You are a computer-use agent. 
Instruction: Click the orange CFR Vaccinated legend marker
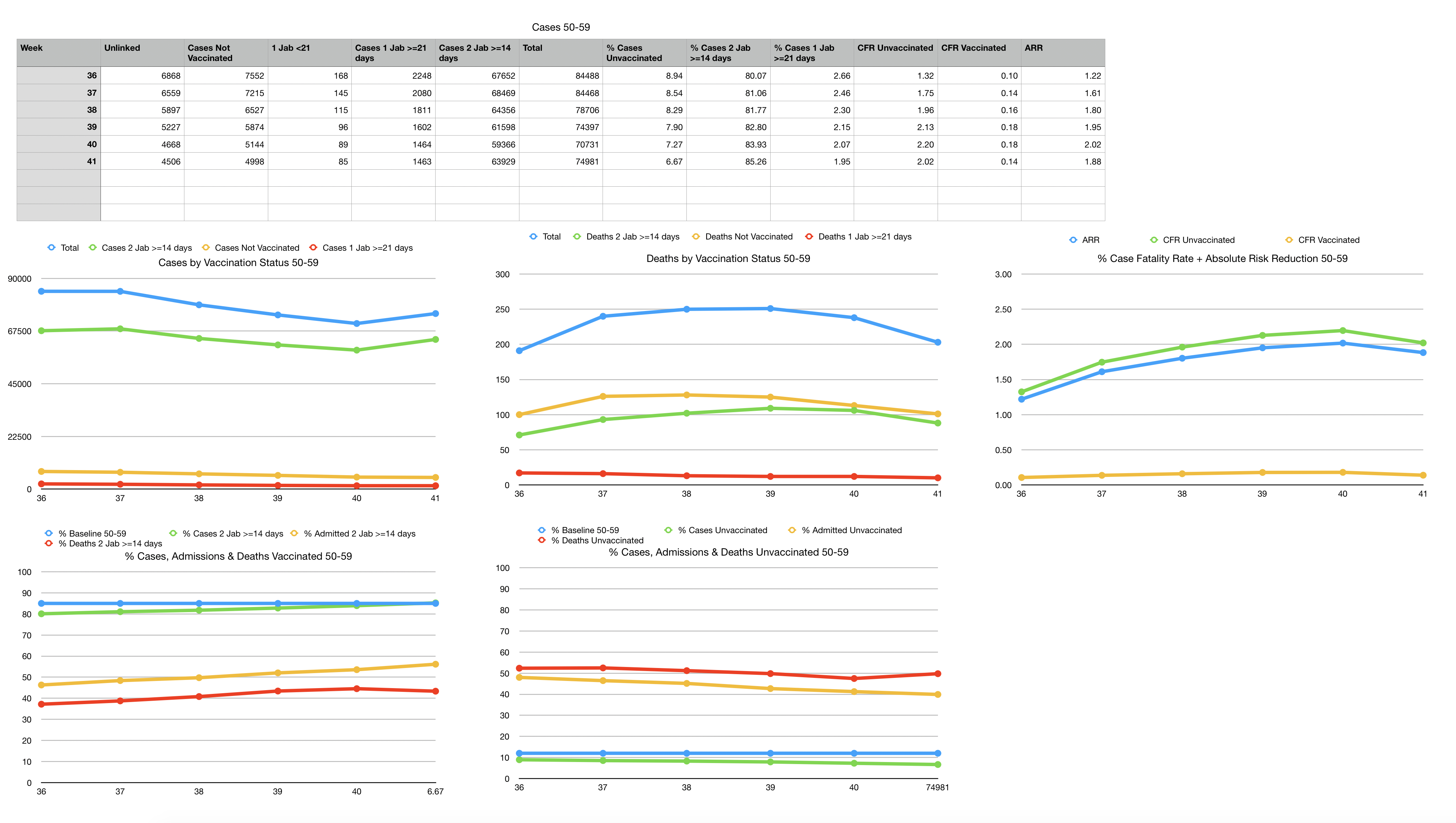point(1289,240)
